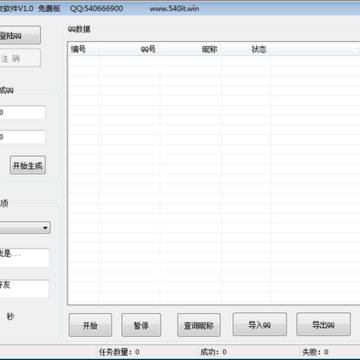
Task: Click the 开始生成 button
Action: tap(28, 165)
